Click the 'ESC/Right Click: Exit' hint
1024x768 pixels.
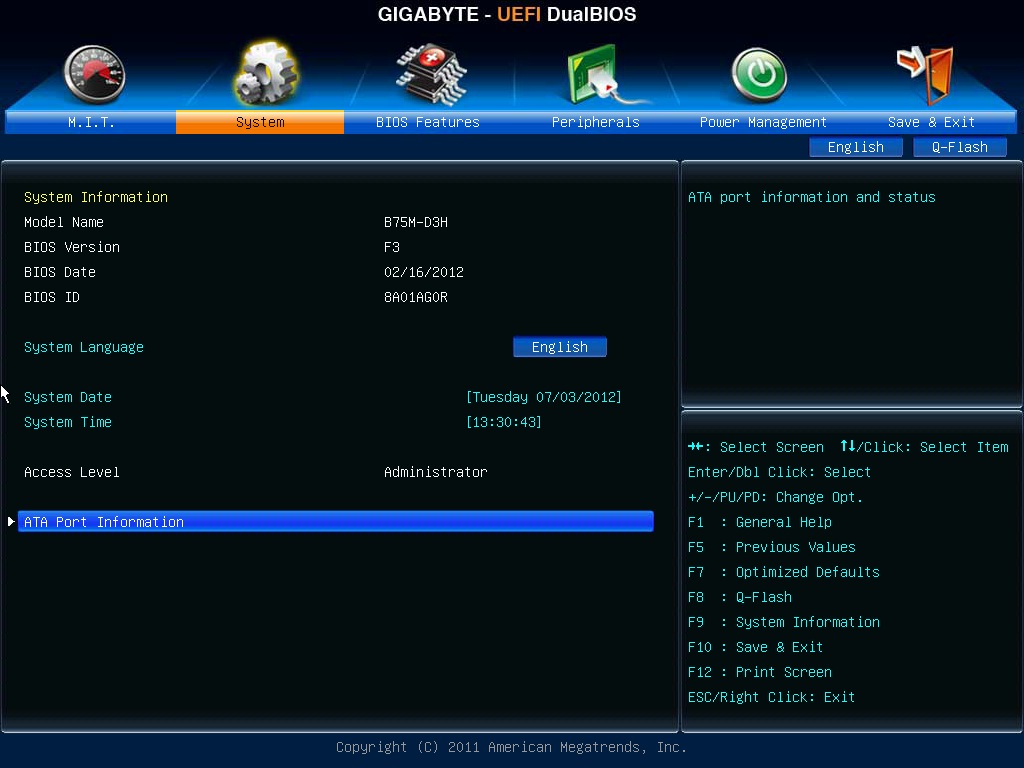coord(771,697)
